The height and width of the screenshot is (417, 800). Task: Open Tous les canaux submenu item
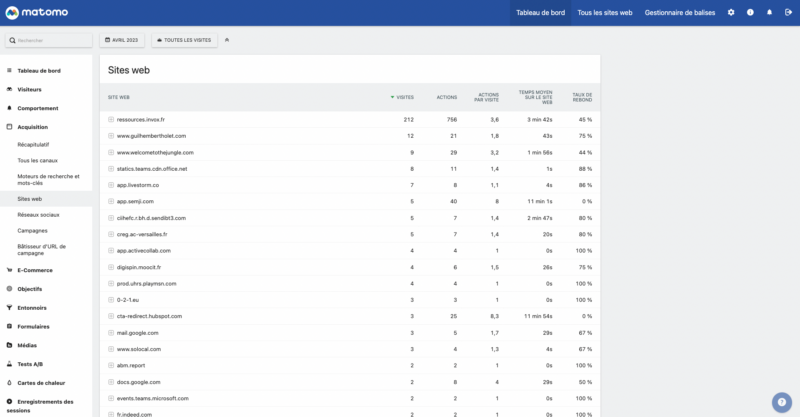pos(37,160)
